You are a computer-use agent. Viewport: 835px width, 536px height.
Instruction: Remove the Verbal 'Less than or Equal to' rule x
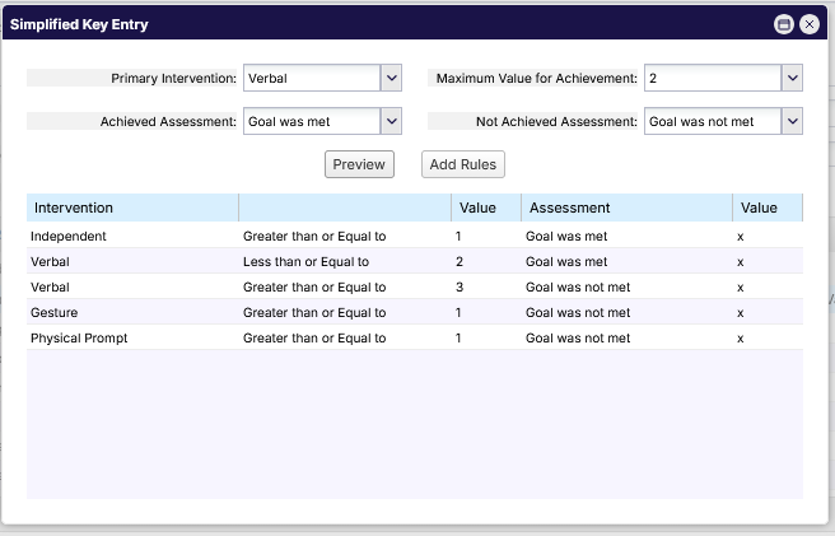[740, 262]
